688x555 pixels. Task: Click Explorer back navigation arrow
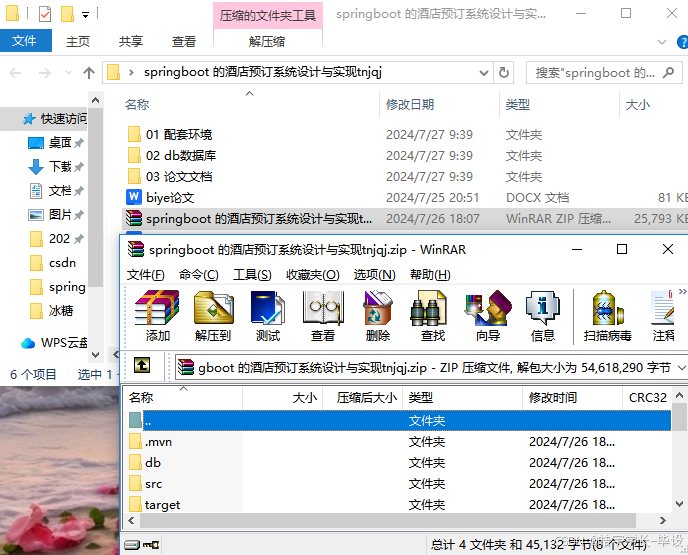coord(15,72)
